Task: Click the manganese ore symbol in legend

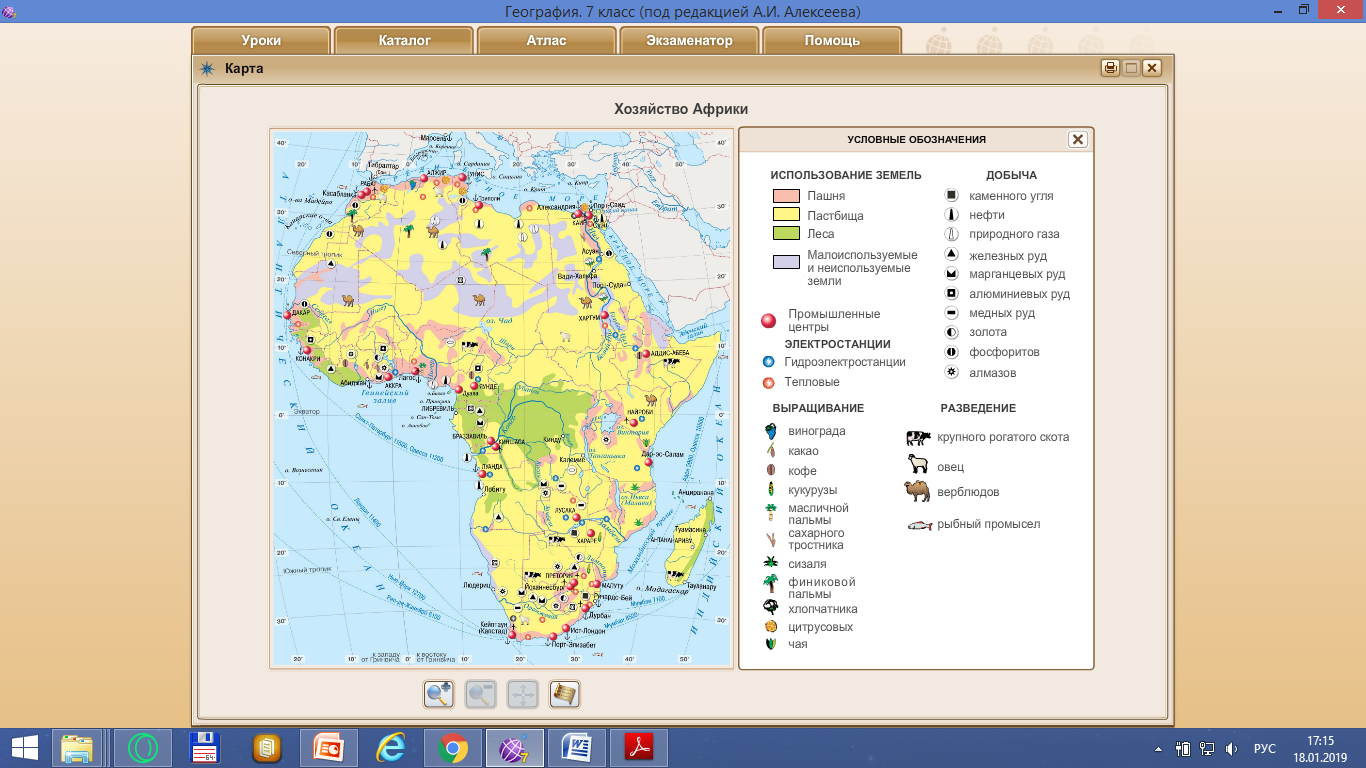Action: (x=952, y=274)
